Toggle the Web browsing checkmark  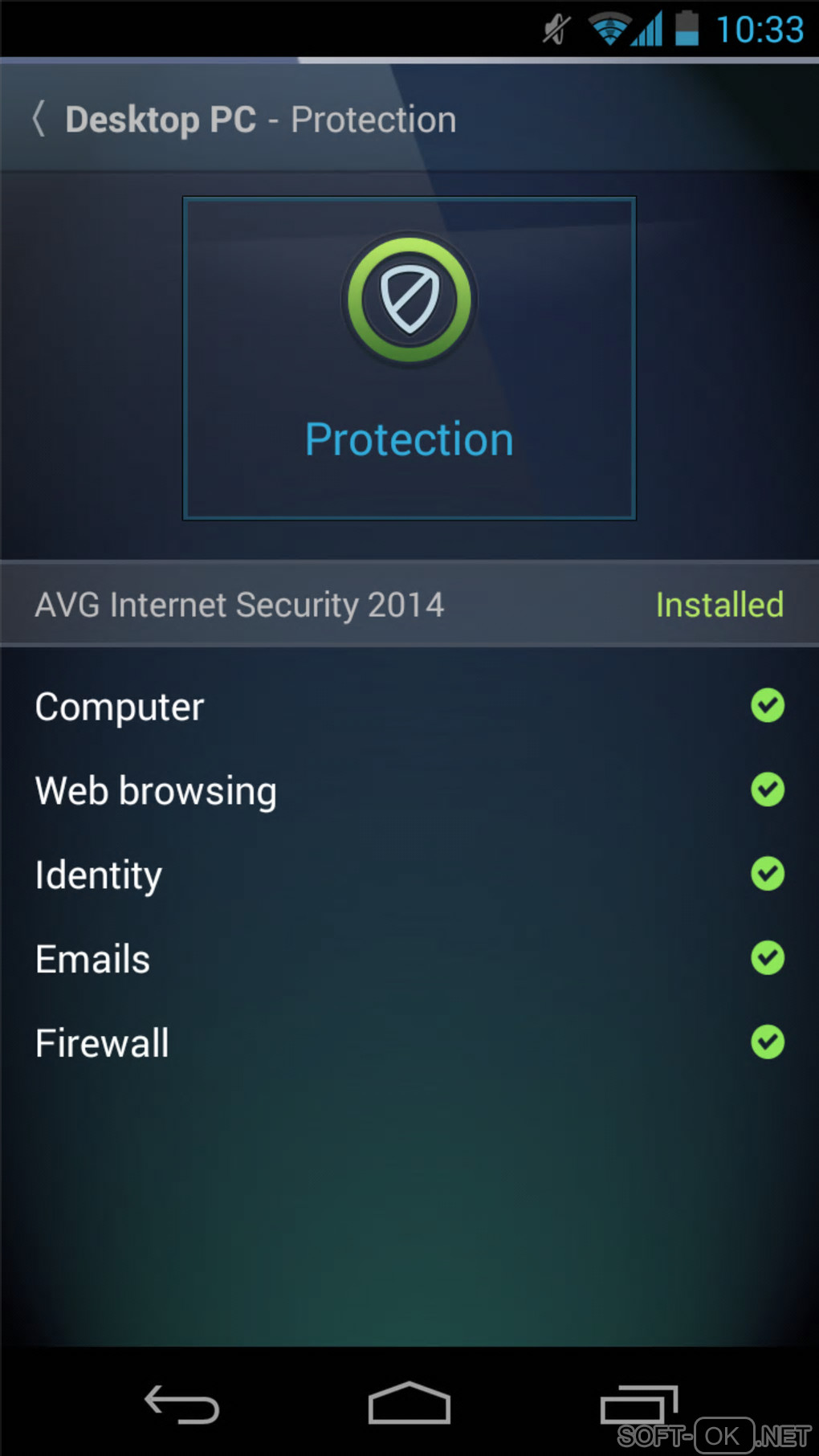(768, 789)
